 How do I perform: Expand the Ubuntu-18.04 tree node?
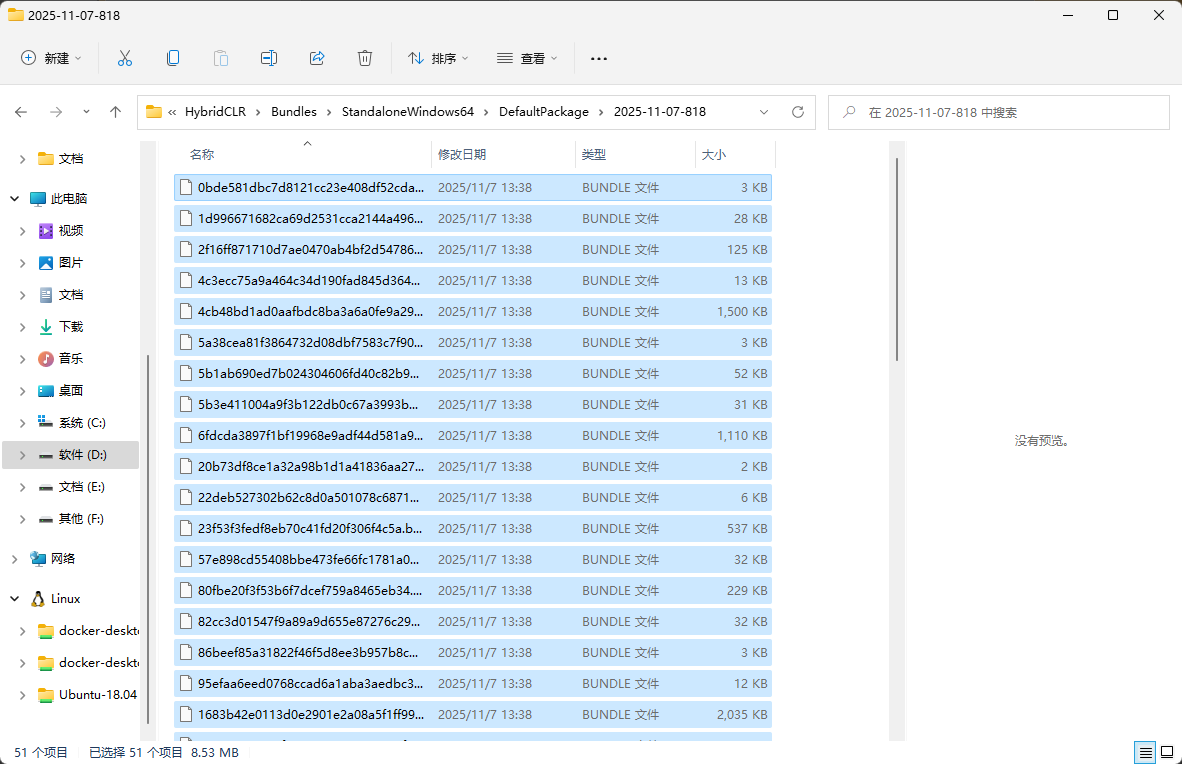click(x=23, y=695)
